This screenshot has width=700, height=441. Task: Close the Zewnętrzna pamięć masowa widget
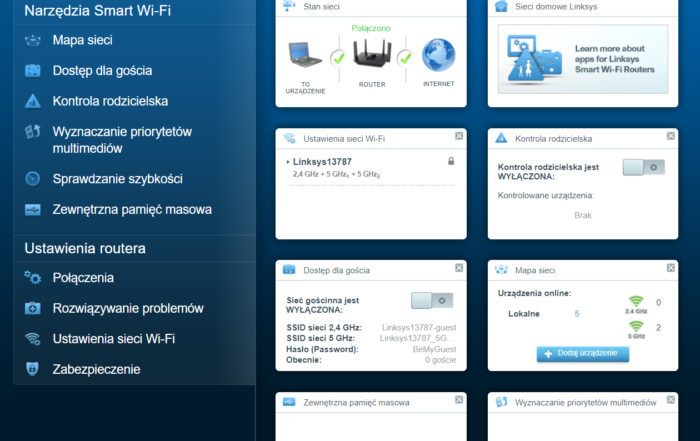click(459, 400)
